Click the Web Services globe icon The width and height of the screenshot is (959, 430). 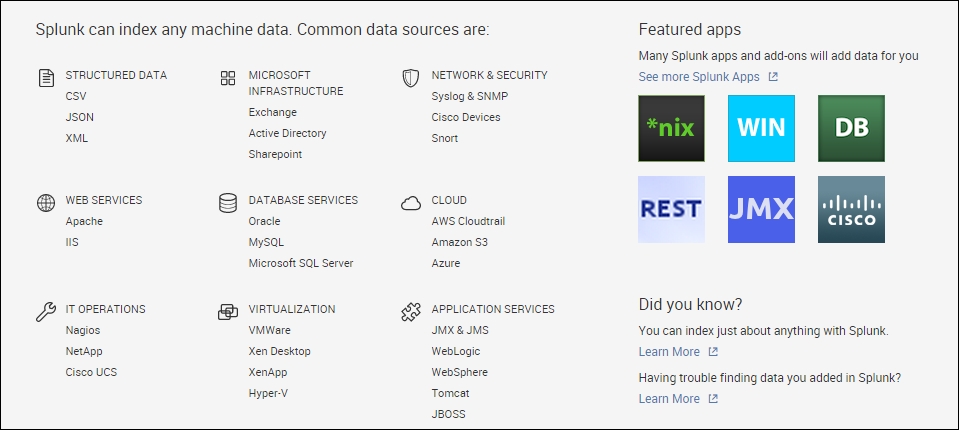click(46, 203)
